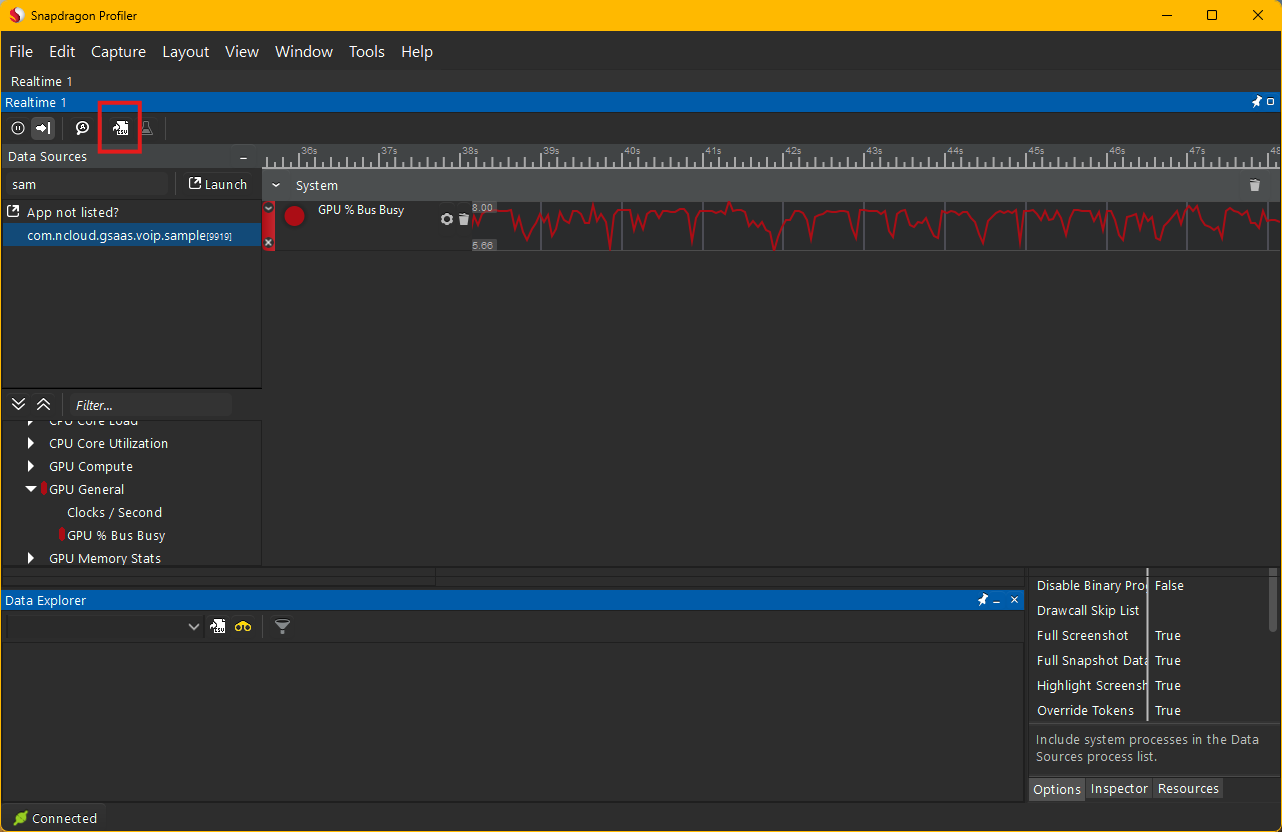Switch to the Options tab
The height and width of the screenshot is (832, 1282).
(1057, 789)
